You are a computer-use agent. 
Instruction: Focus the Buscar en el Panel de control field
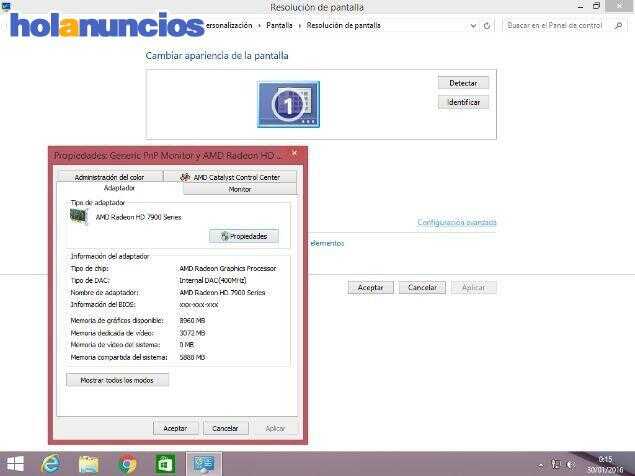554,26
